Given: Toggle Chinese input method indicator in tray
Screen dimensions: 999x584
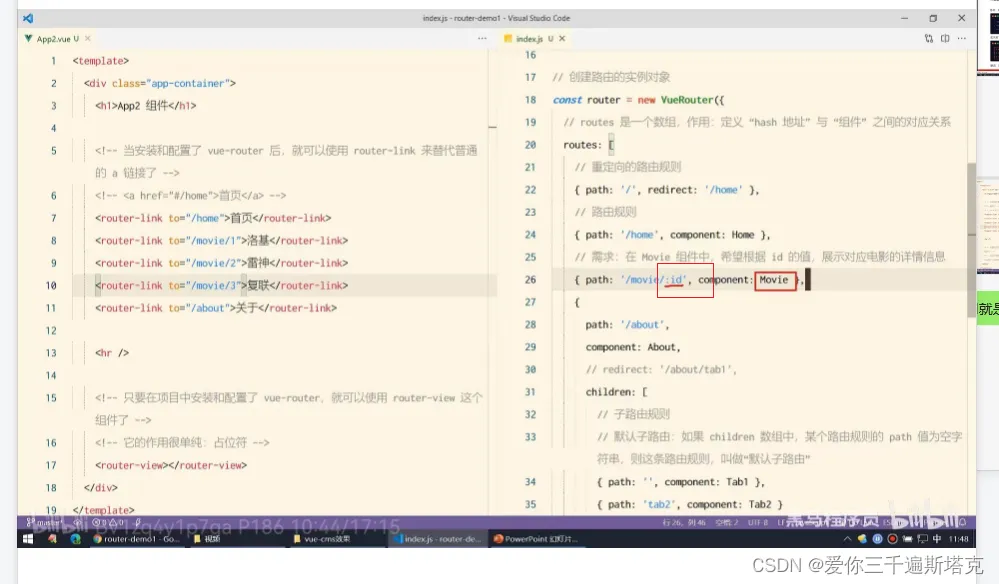Looking at the screenshot, I should pyautogui.click(x=937, y=539).
